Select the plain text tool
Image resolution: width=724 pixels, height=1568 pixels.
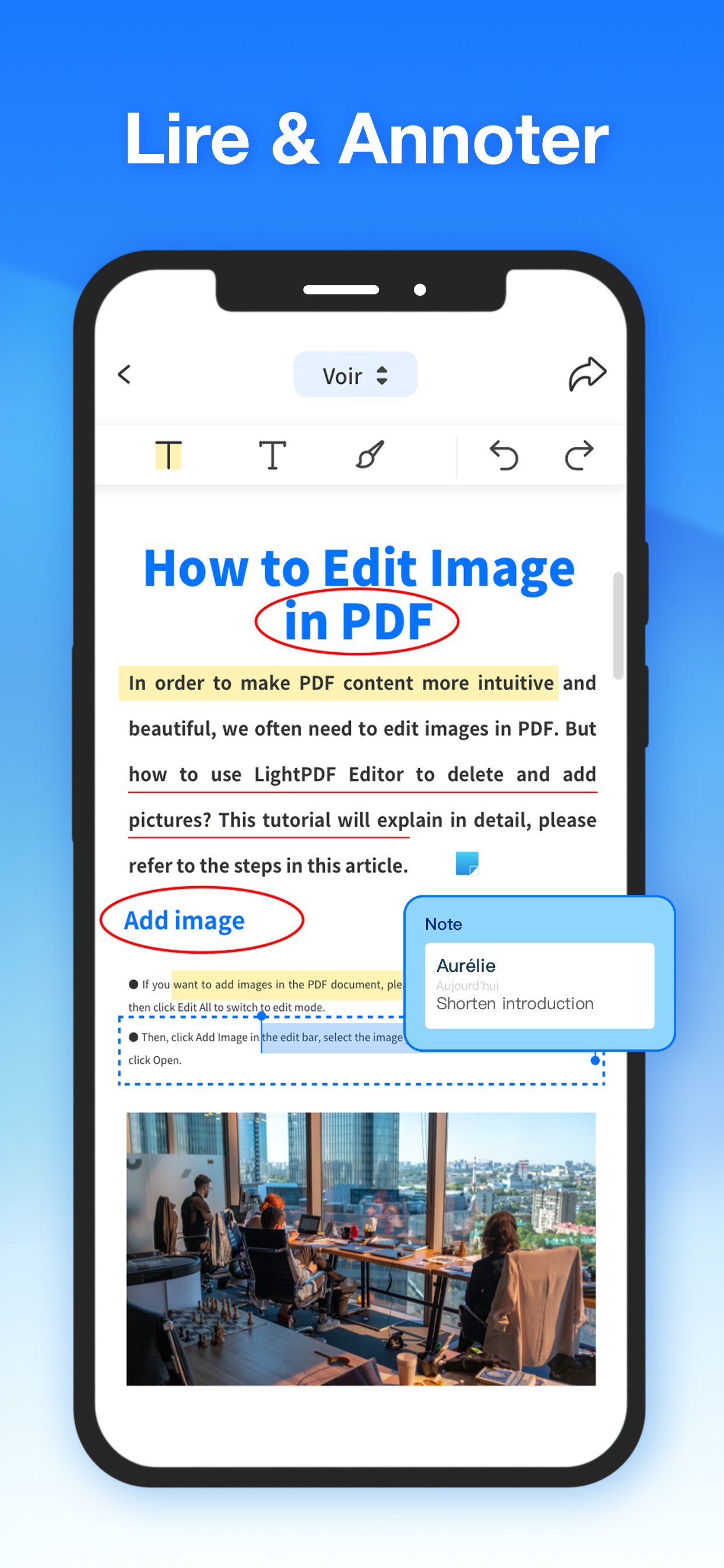(x=273, y=454)
